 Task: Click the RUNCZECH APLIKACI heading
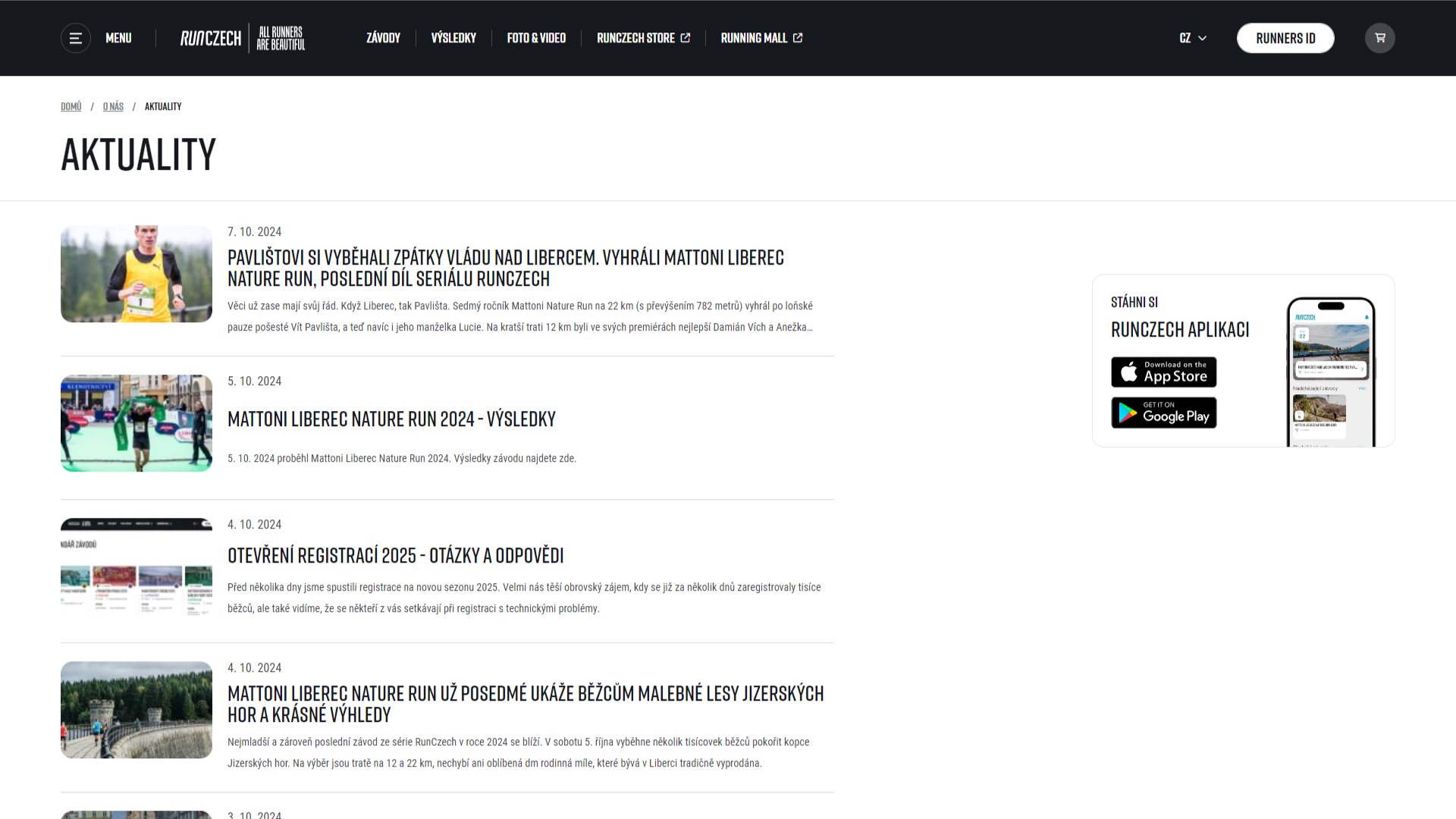click(1180, 330)
